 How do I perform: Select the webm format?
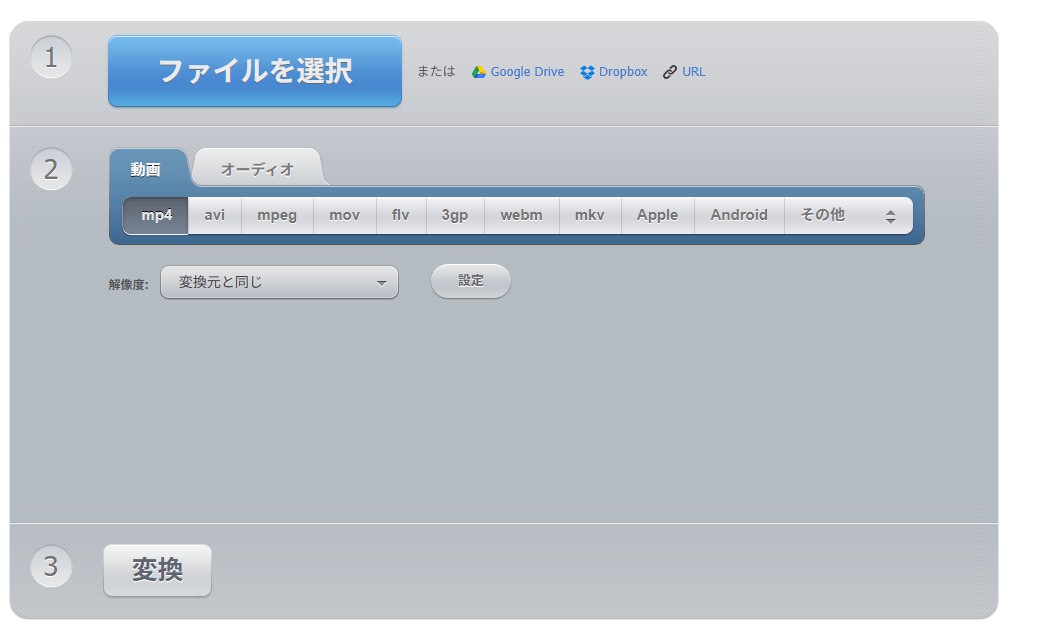tap(522, 215)
